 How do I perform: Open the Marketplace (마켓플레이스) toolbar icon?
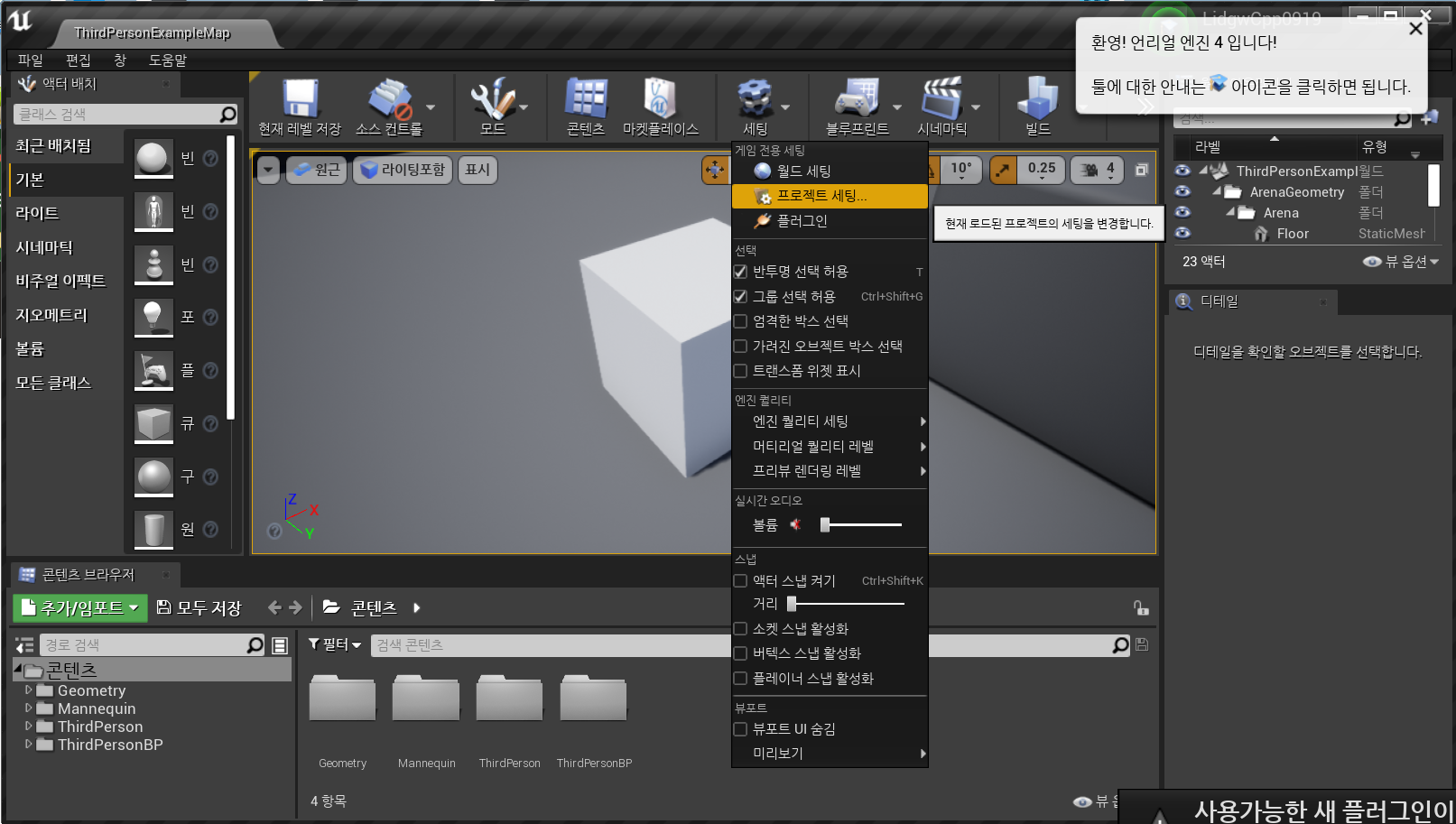660,97
